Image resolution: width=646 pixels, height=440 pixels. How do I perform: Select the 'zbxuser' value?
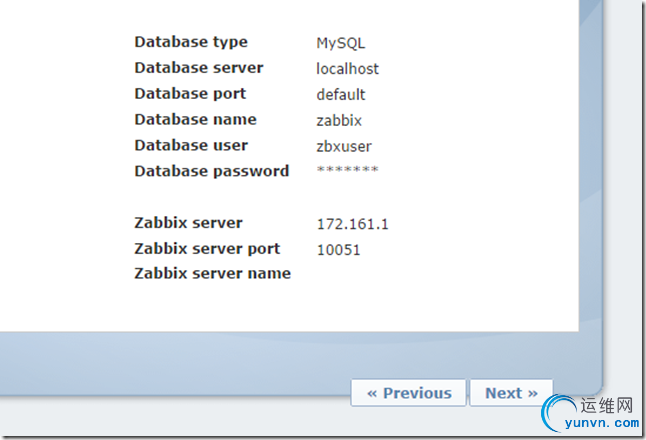pos(344,147)
